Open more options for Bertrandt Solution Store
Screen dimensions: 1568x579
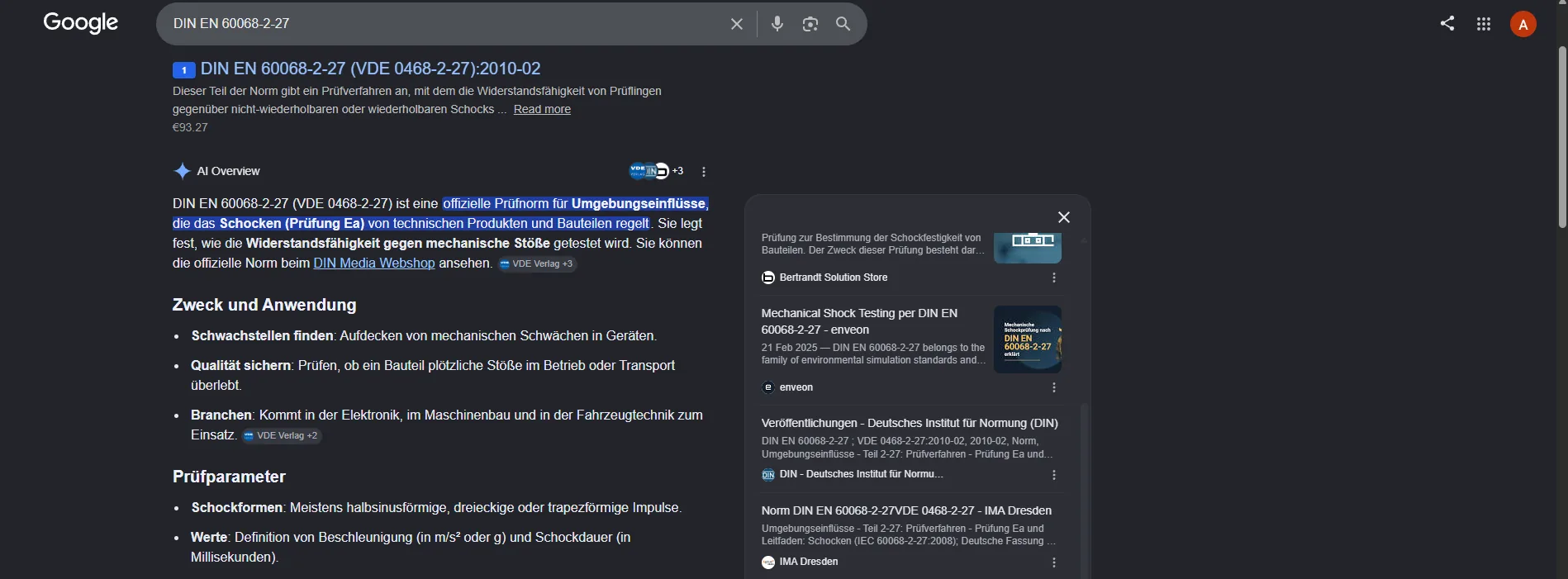pos(1054,278)
